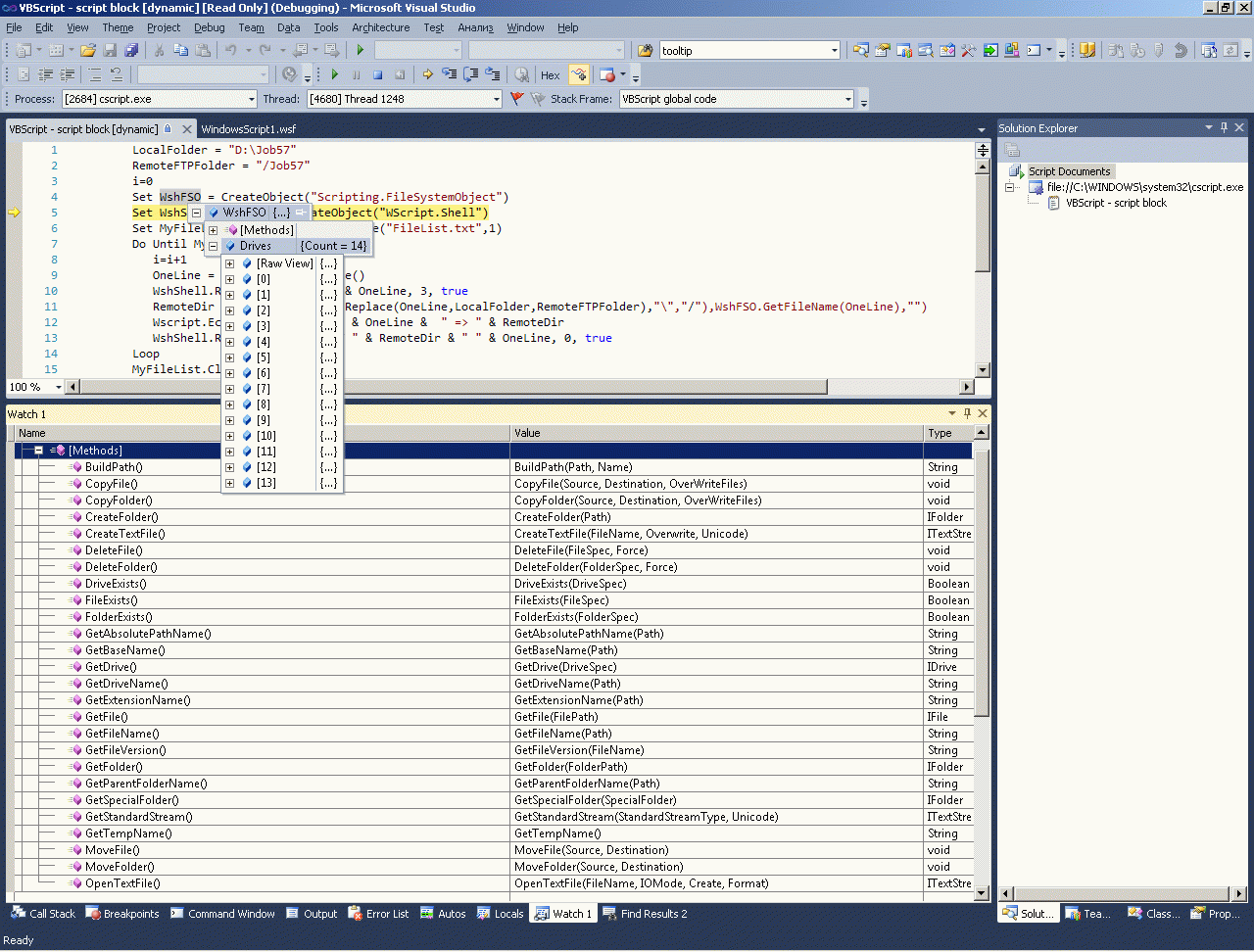The height and width of the screenshot is (952, 1254).
Task: Open the Find Results 2 tab
Action: click(x=645, y=914)
